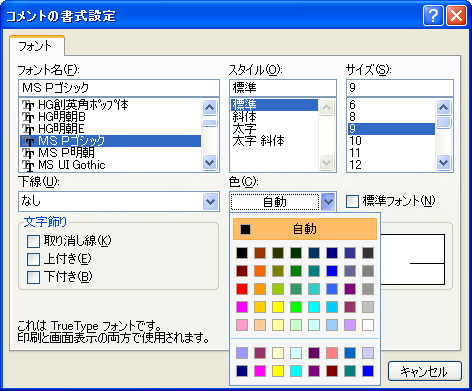Enable the 取り消し線 checkbox
The image size is (472, 391).
coord(33,241)
